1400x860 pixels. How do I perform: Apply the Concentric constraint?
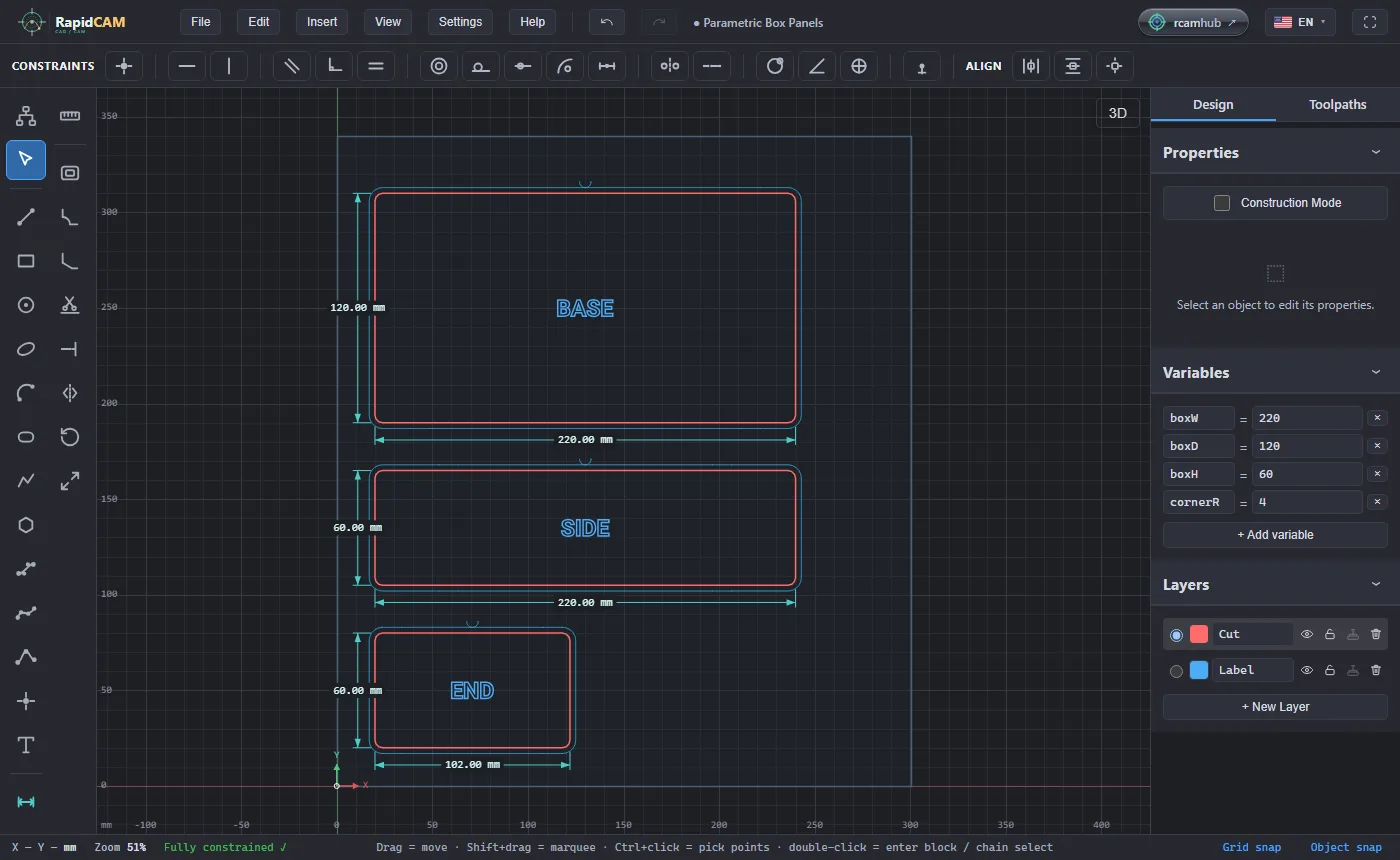(439, 66)
